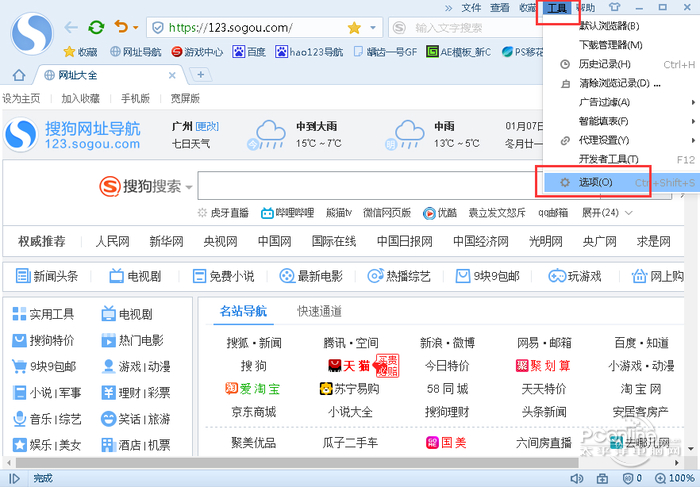Viewport: 700px width, 487px height.
Task: Open the hao123导航 bookmark
Action: [x=309, y=52]
